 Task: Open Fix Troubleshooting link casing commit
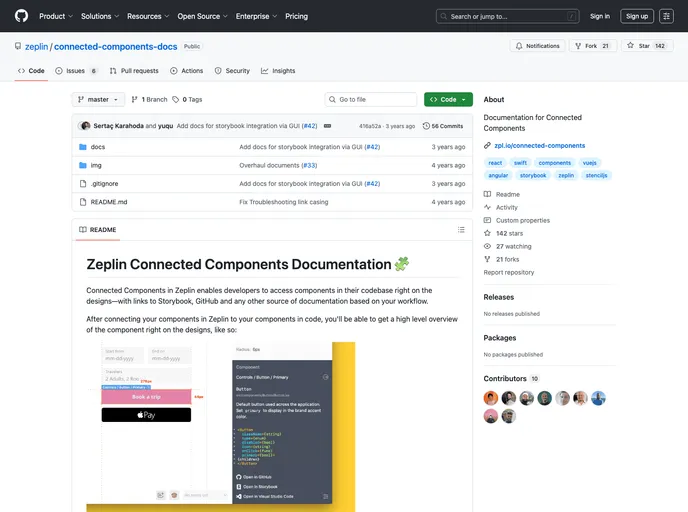(283, 202)
